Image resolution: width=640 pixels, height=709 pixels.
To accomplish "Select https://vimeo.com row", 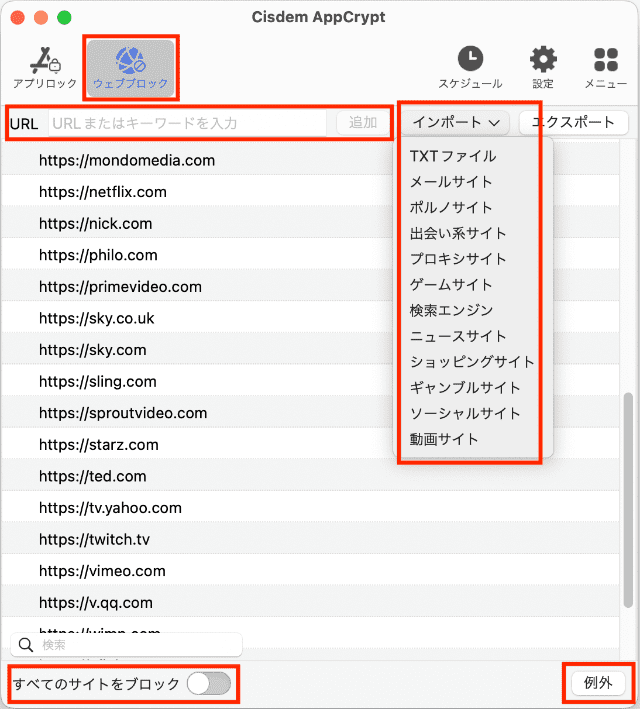I will [x=310, y=571].
